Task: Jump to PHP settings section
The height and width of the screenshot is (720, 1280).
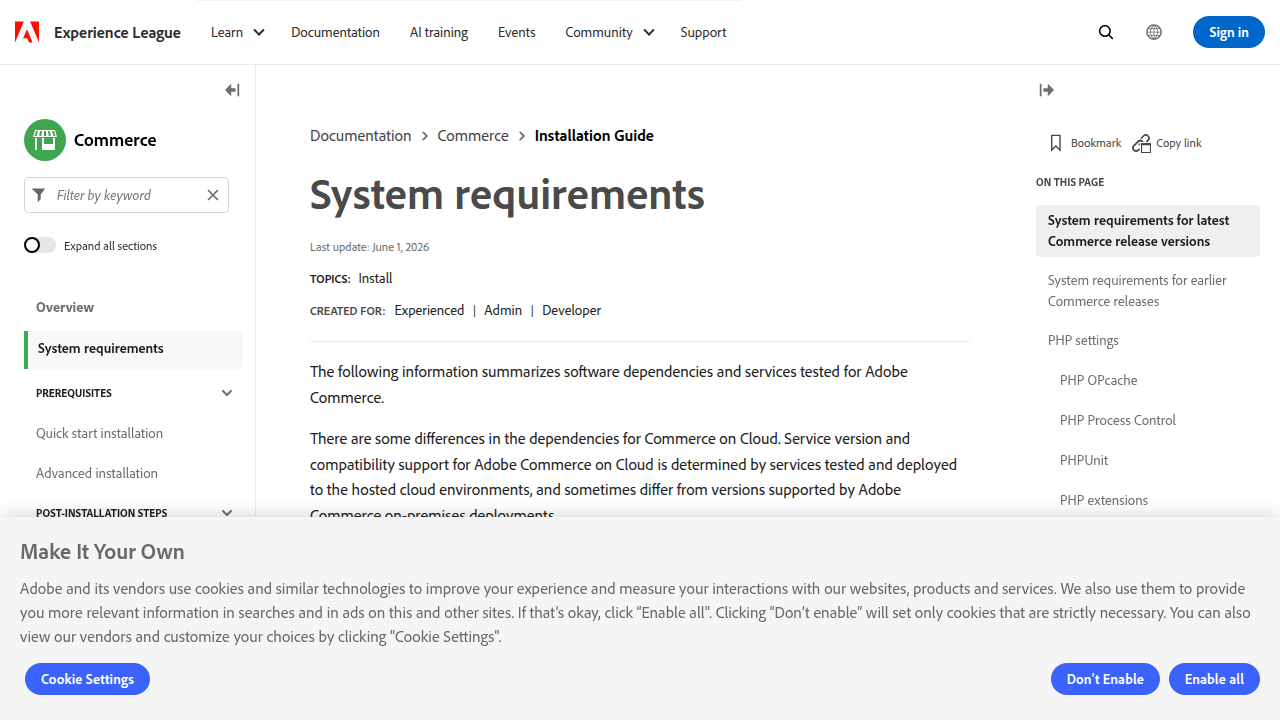Action: (1083, 340)
